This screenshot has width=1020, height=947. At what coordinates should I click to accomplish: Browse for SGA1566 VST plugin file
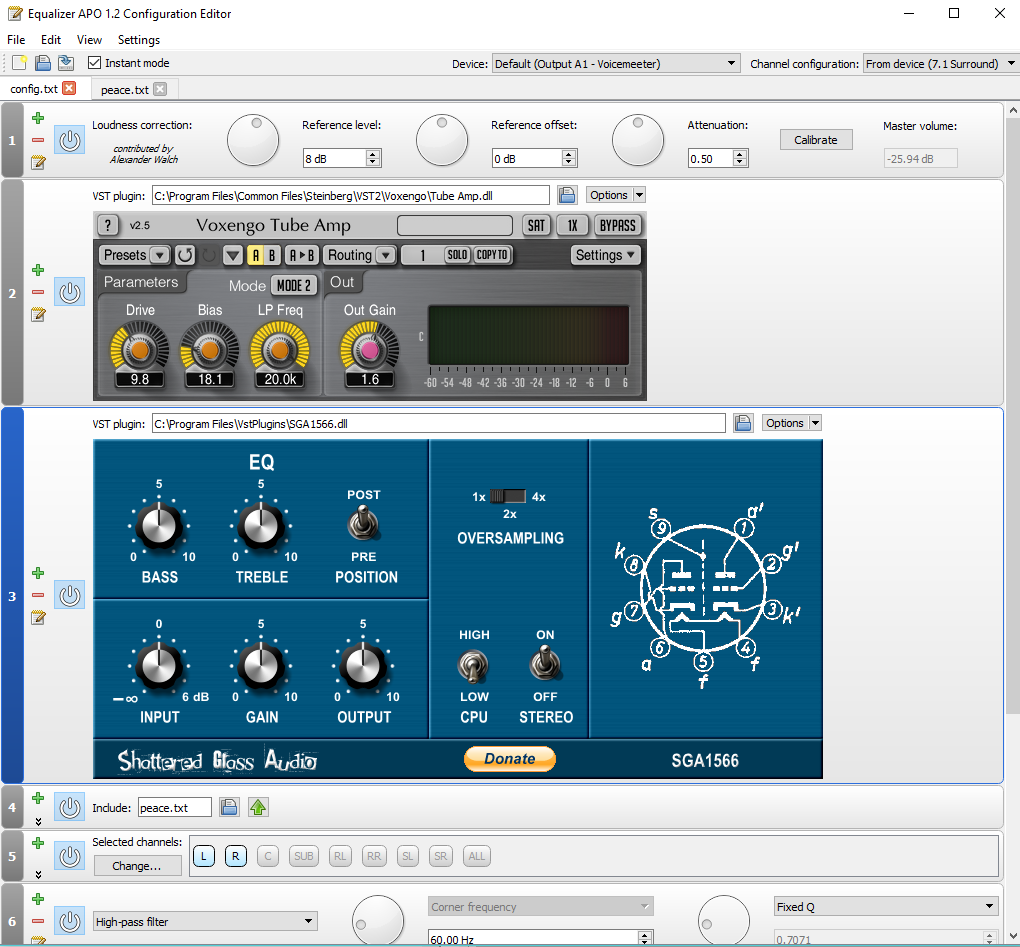click(x=743, y=423)
